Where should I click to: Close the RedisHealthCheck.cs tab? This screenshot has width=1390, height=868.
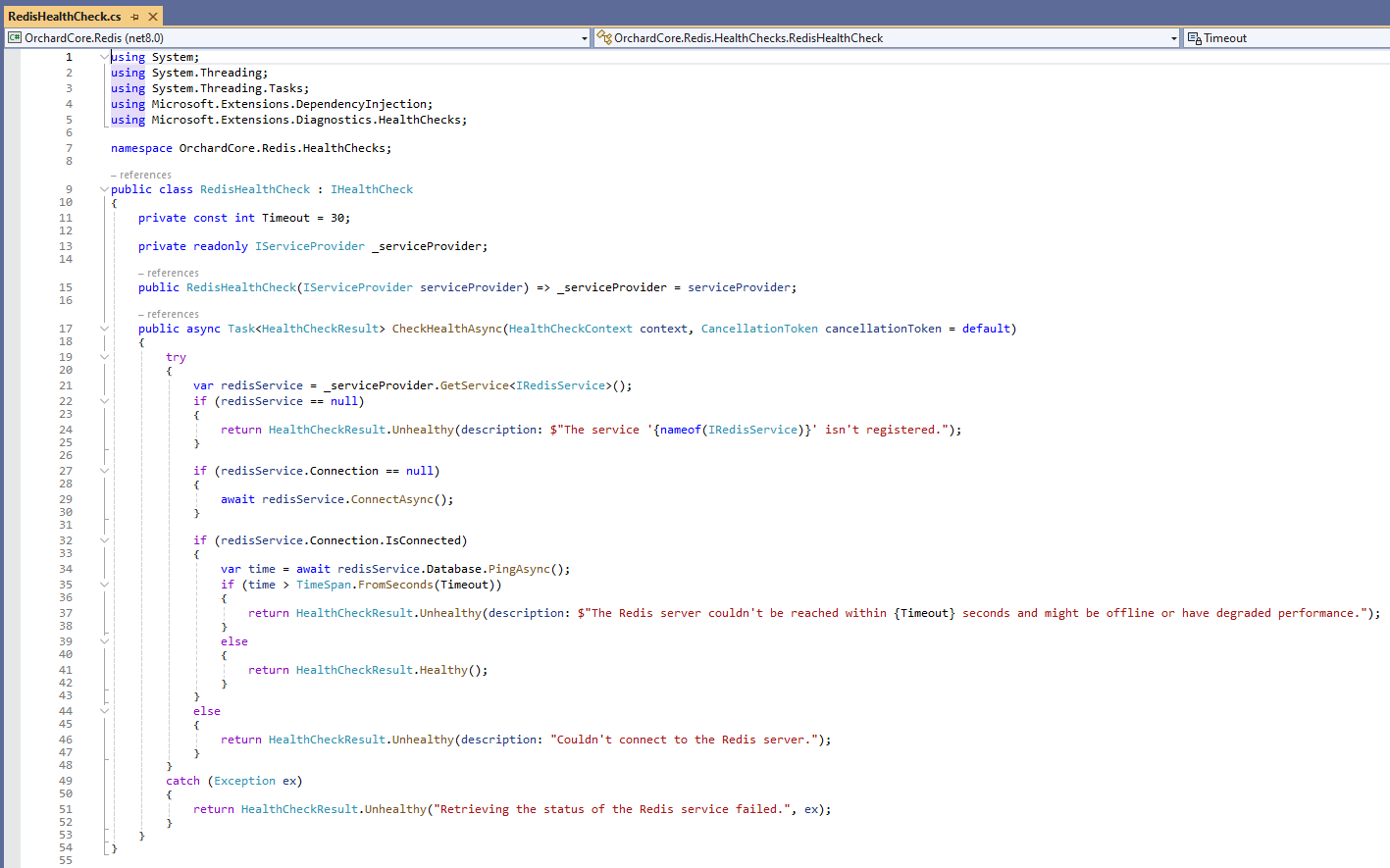click(153, 17)
